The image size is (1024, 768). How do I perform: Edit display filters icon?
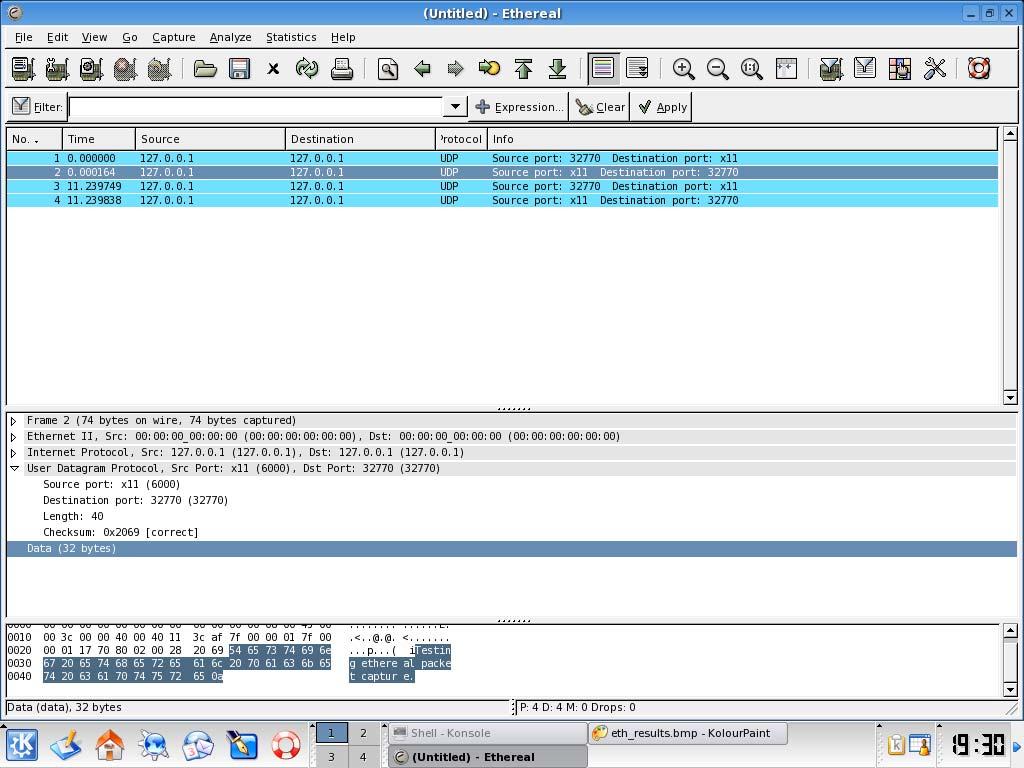point(865,69)
